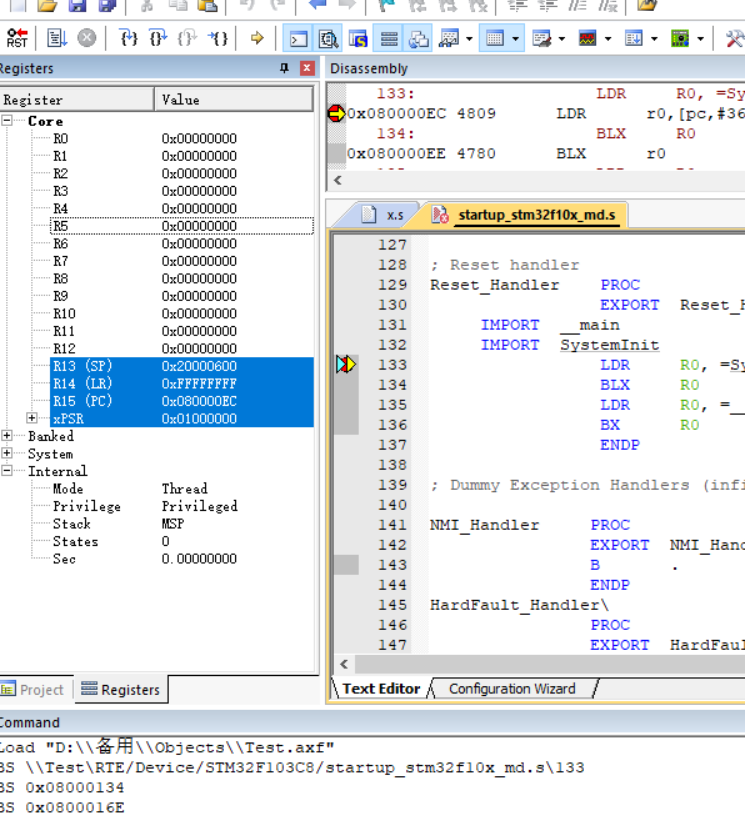Image resolution: width=745 pixels, height=836 pixels.
Task: Open the Watch windows icon
Action: click(x=448, y=38)
